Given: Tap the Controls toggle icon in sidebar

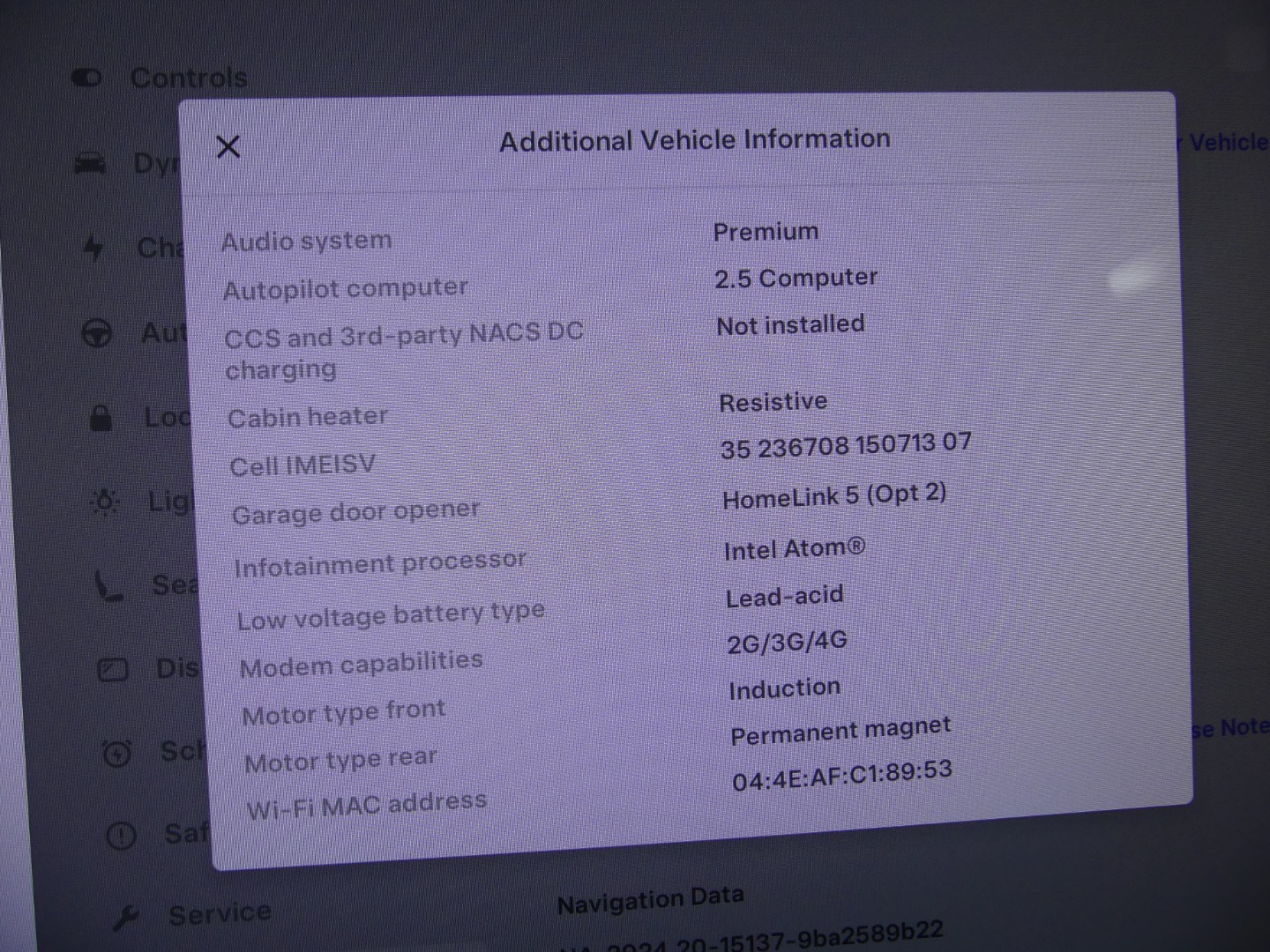Looking at the screenshot, I should (x=86, y=78).
